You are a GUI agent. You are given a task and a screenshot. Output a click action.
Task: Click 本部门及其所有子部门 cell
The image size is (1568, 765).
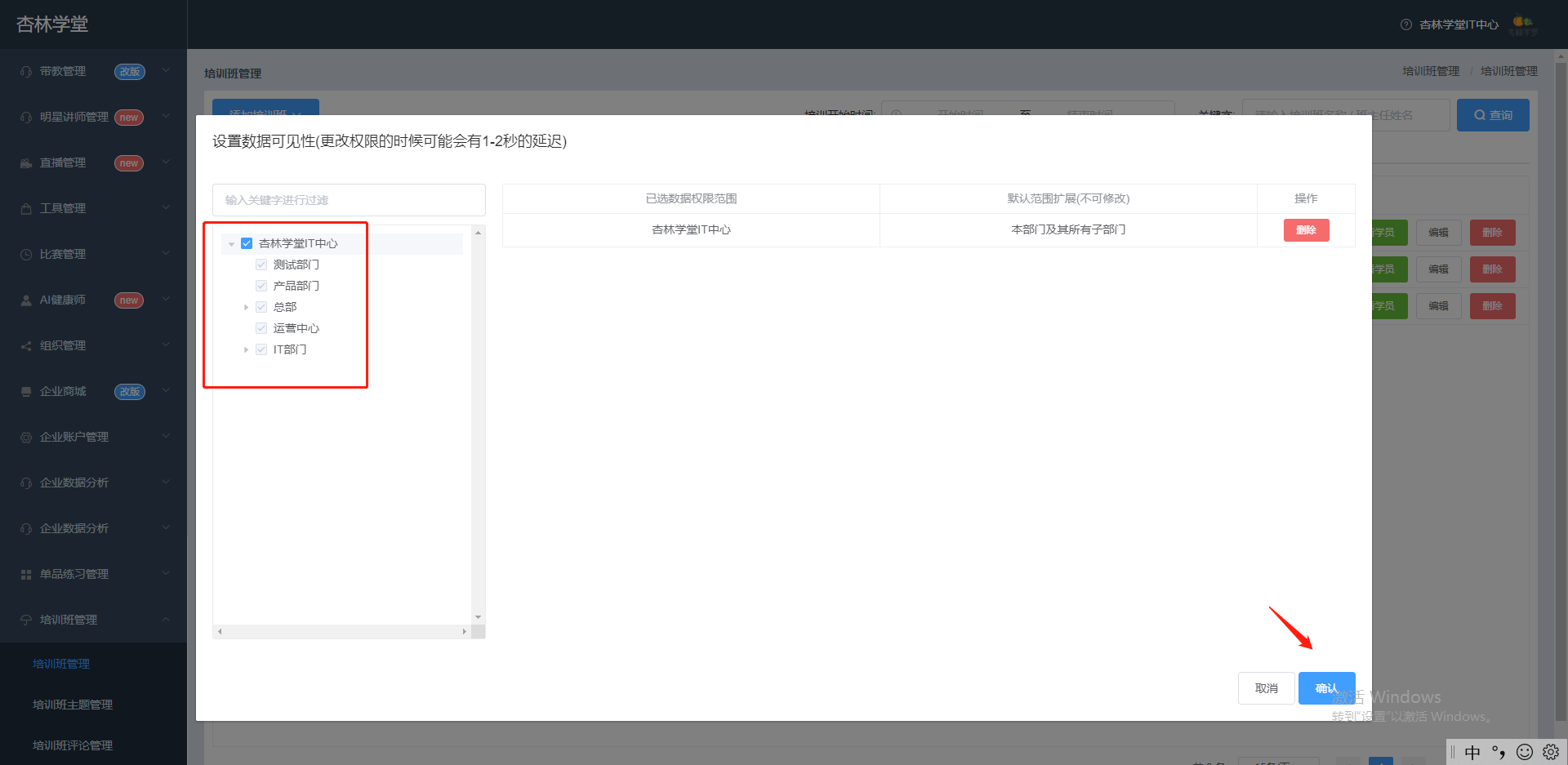click(x=1068, y=230)
